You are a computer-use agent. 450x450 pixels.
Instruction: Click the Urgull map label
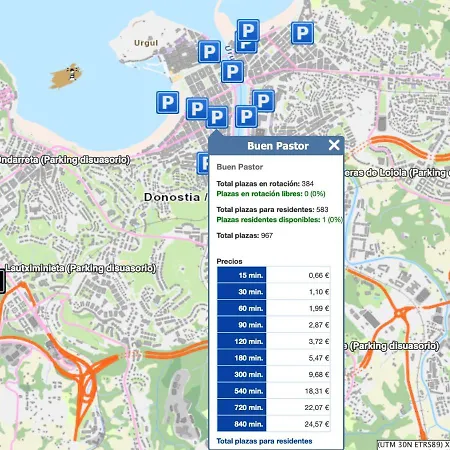point(146,43)
